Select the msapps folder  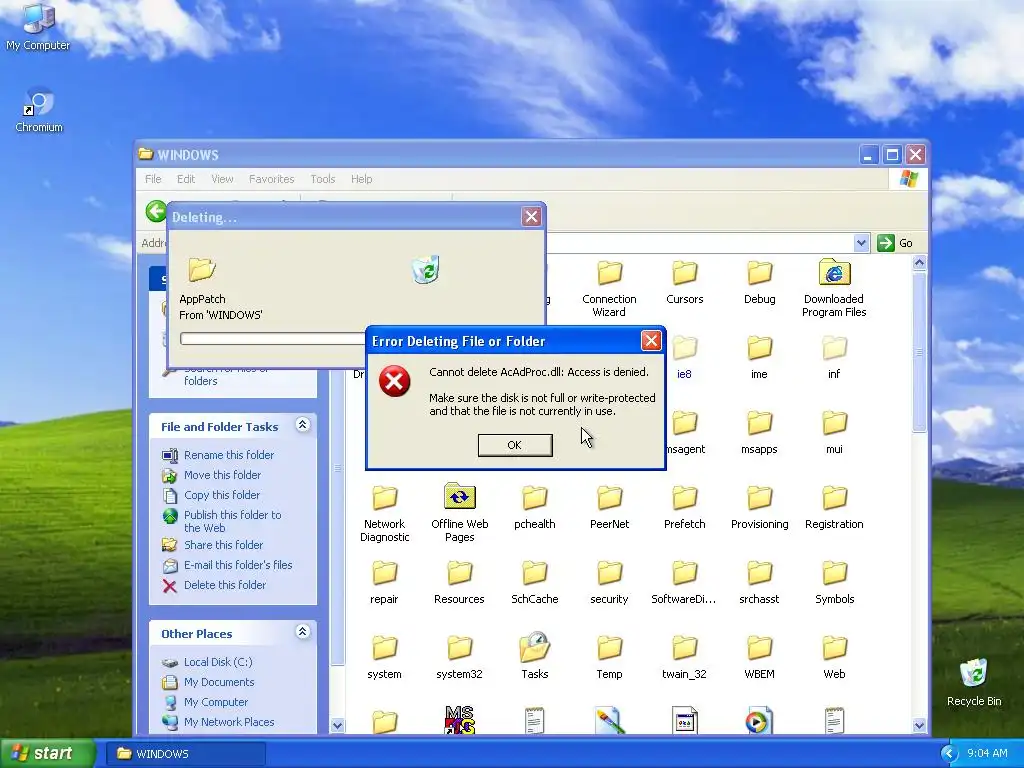(x=760, y=432)
